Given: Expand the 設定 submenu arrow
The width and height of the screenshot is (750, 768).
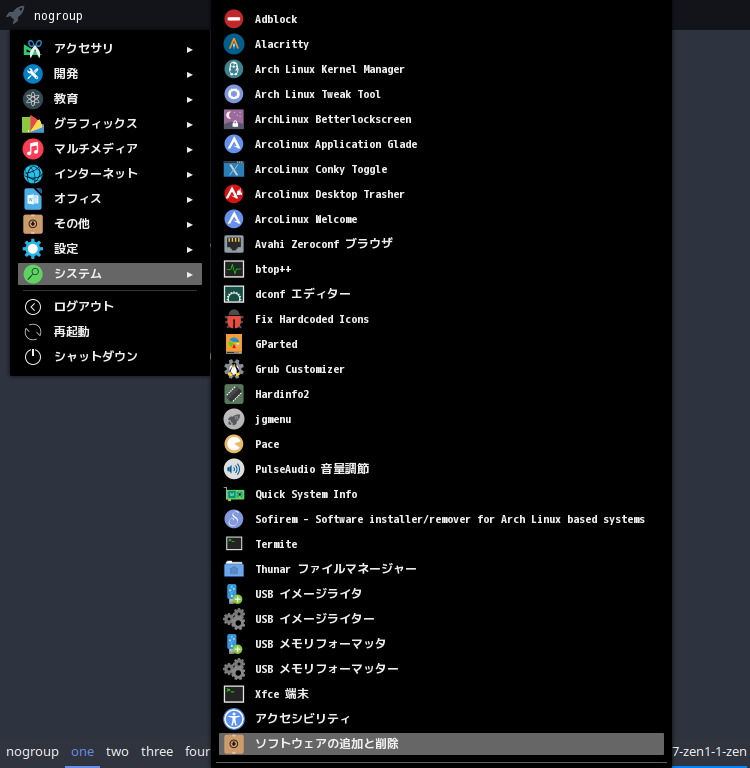Looking at the screenshot, I should (190, 249).
